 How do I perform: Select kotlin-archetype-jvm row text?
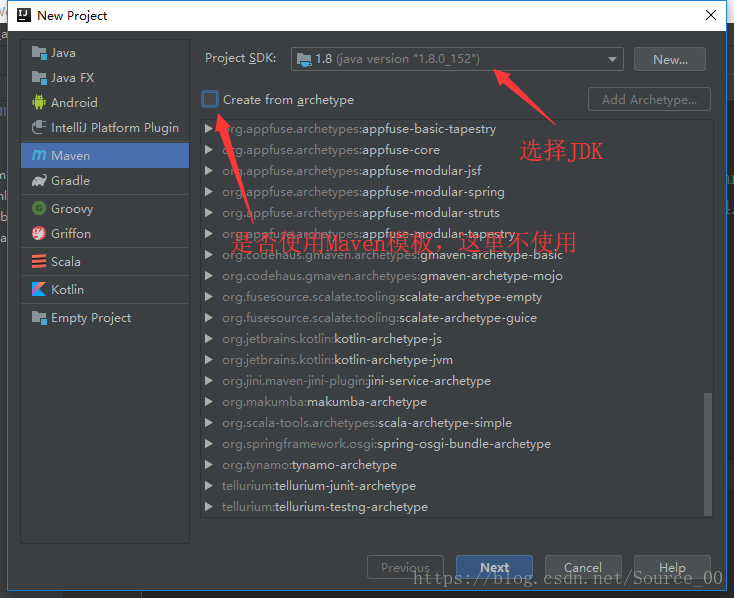tap(338, 360)
